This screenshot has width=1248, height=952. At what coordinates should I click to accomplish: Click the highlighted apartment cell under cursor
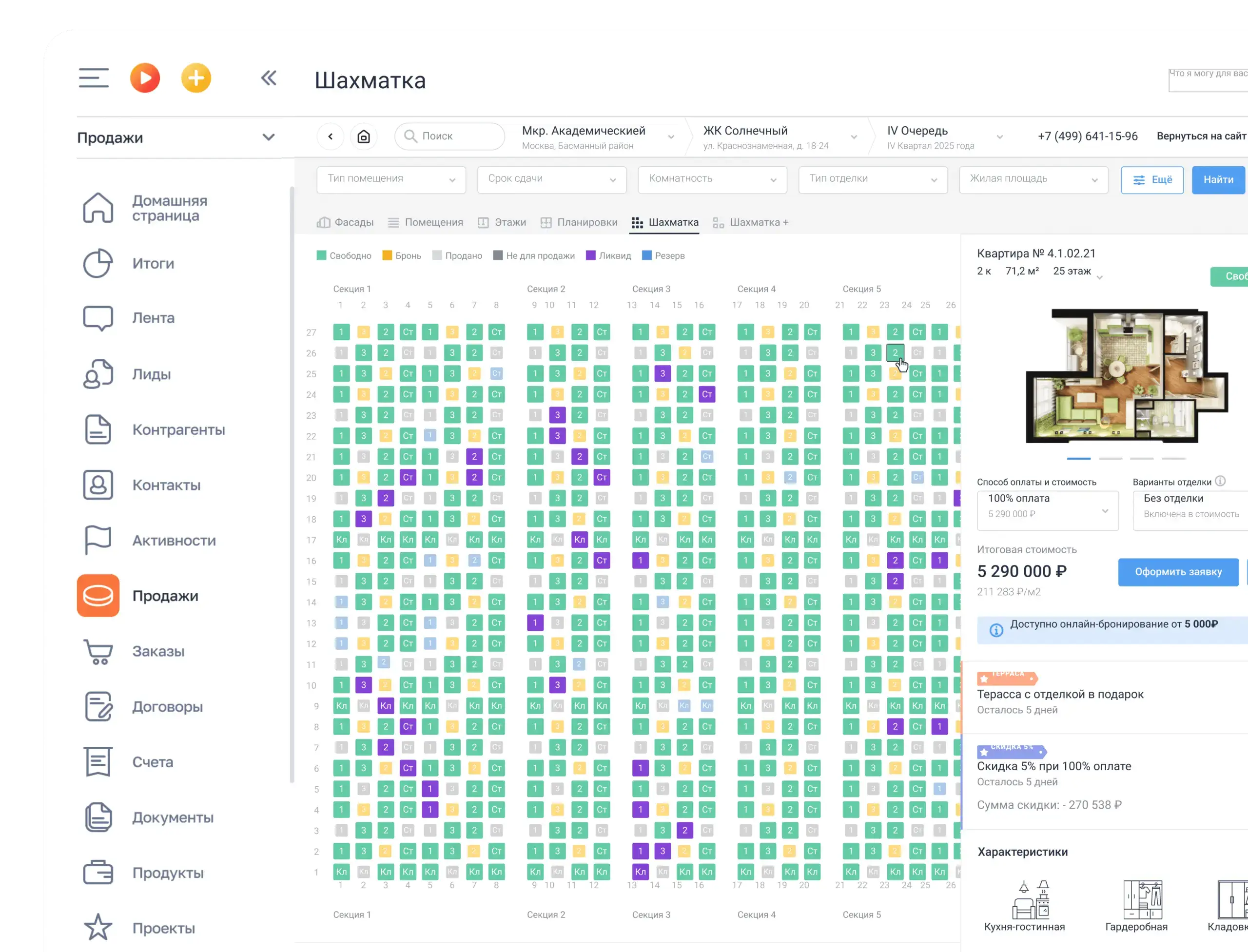coord(895,352)
